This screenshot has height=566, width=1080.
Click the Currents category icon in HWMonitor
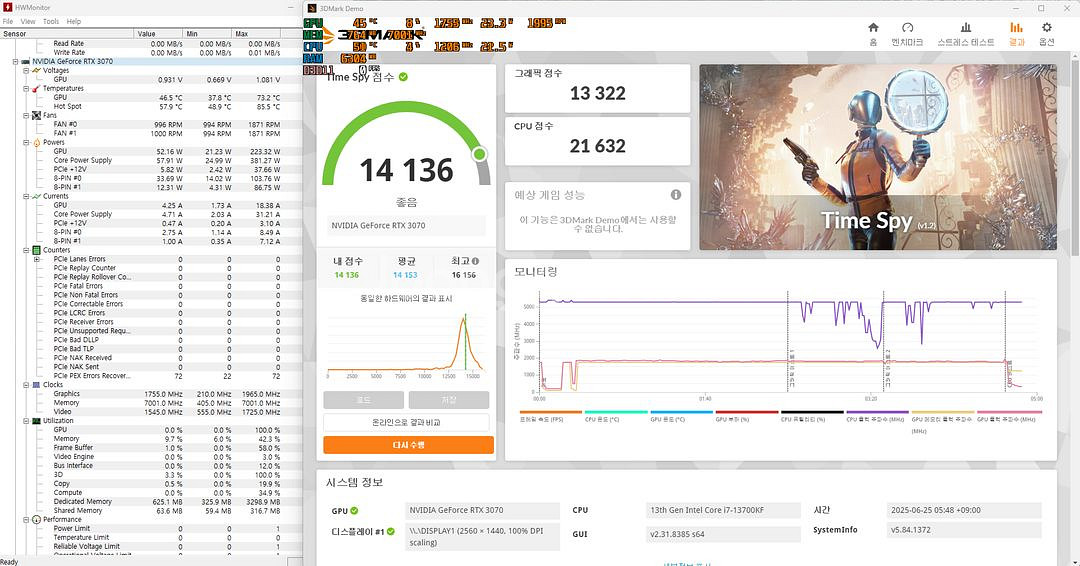[36, 196]
